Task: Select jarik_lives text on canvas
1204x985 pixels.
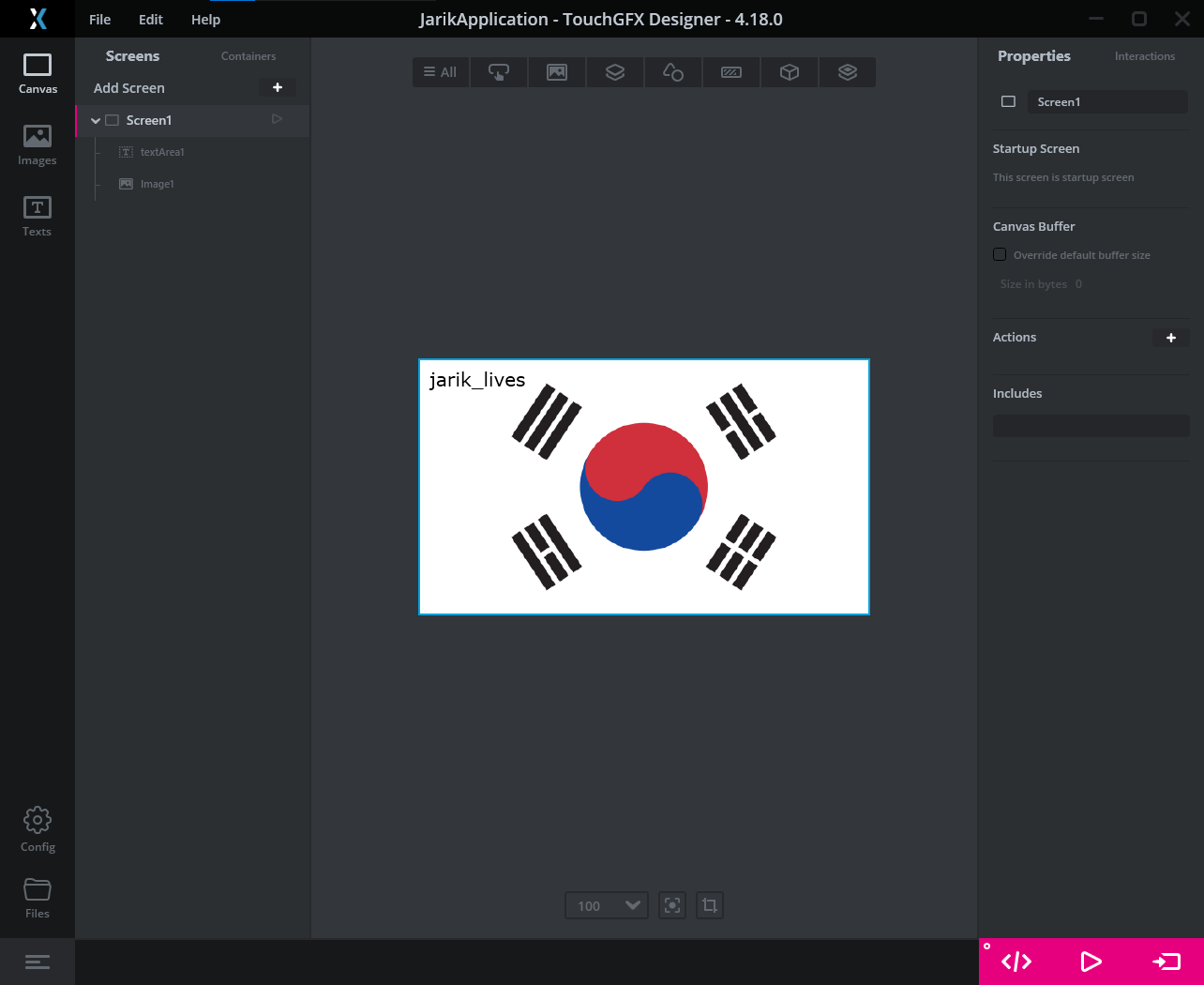Action: point(477,380)
